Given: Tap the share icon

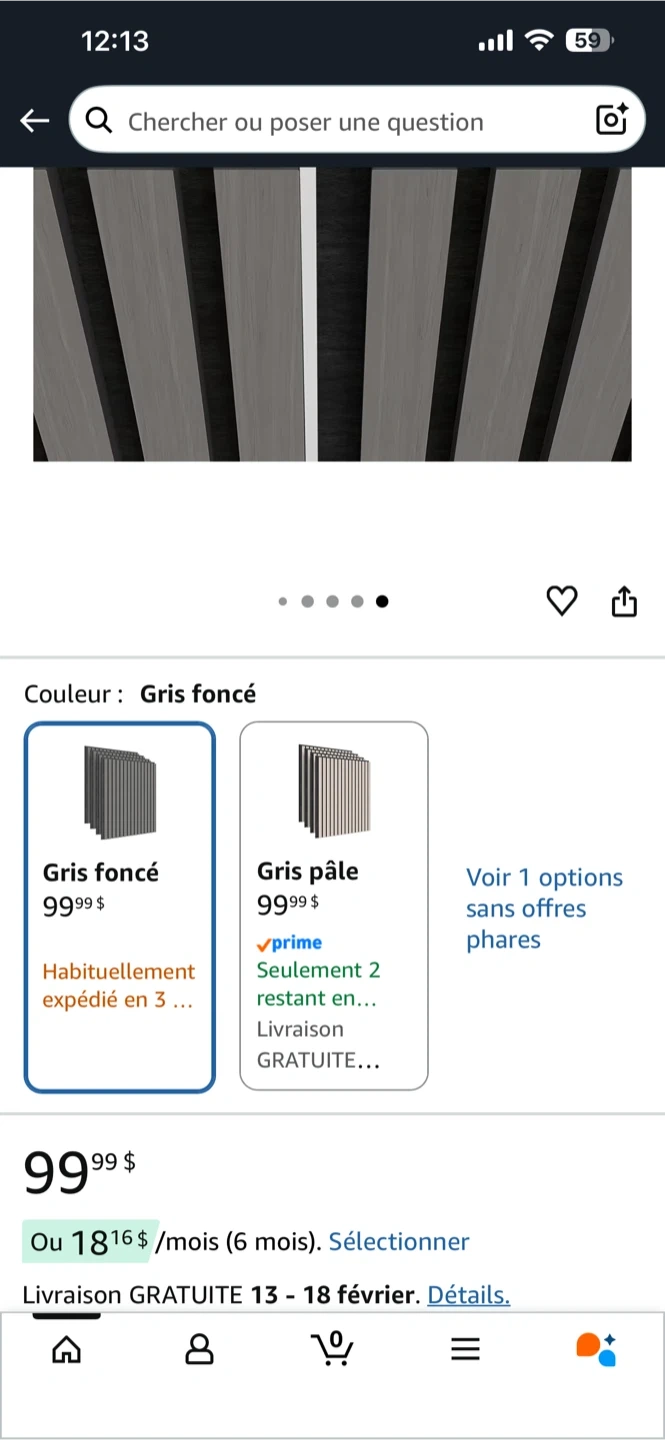Looking at the screenshot, I should [x=624, y=601].
